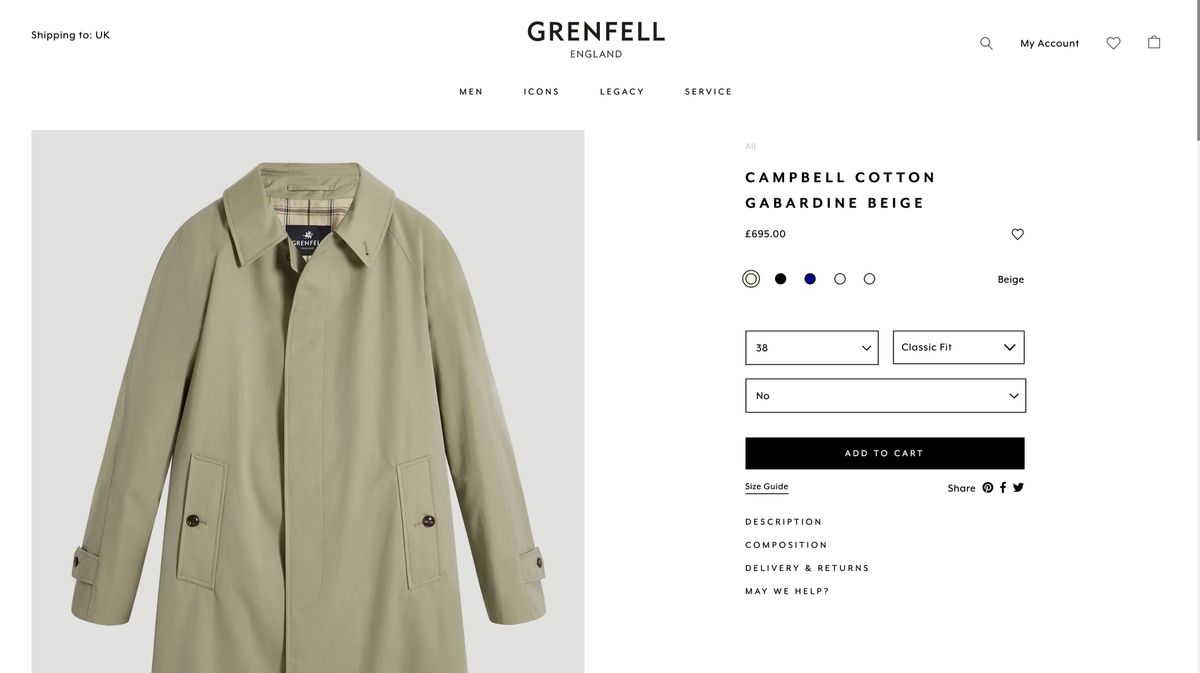
Task: Open the LEGACY menu
Action: click(x=622, y=92)
